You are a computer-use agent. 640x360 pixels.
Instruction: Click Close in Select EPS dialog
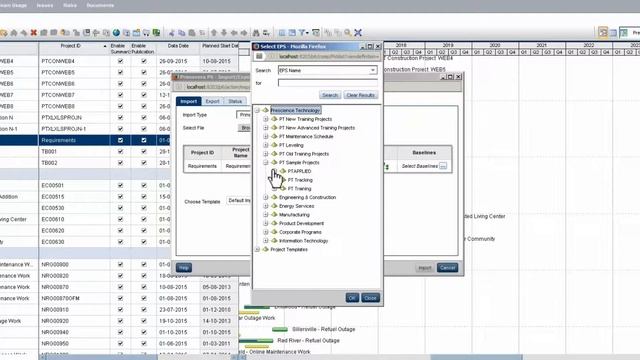(x=371, y=298)
